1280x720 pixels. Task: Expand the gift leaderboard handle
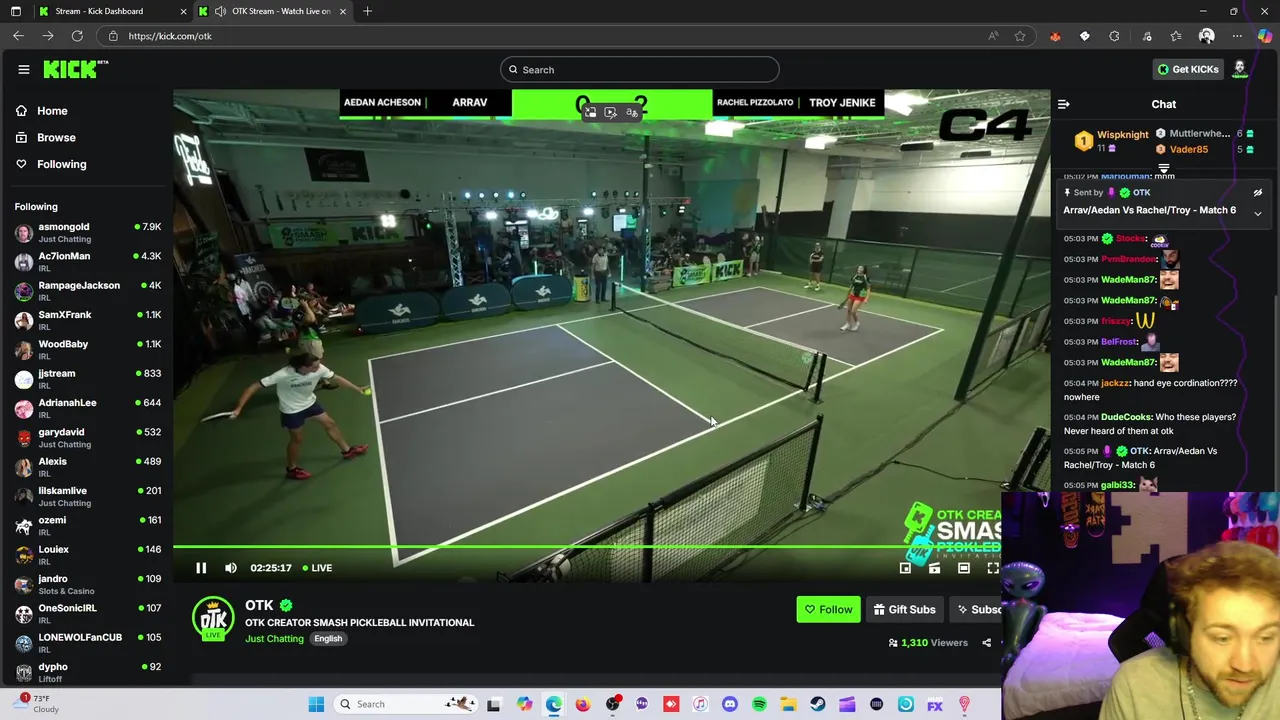(1164, 169)
